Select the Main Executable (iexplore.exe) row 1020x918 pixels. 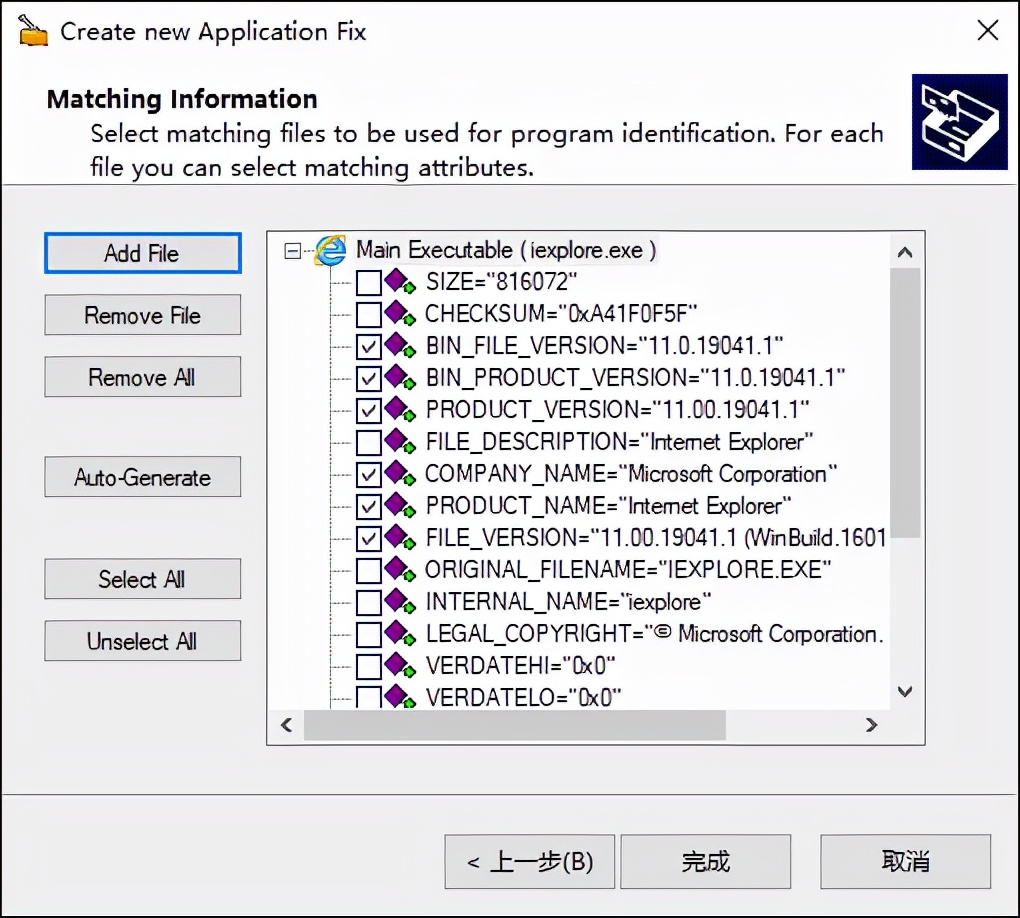(x=506, y=250)
